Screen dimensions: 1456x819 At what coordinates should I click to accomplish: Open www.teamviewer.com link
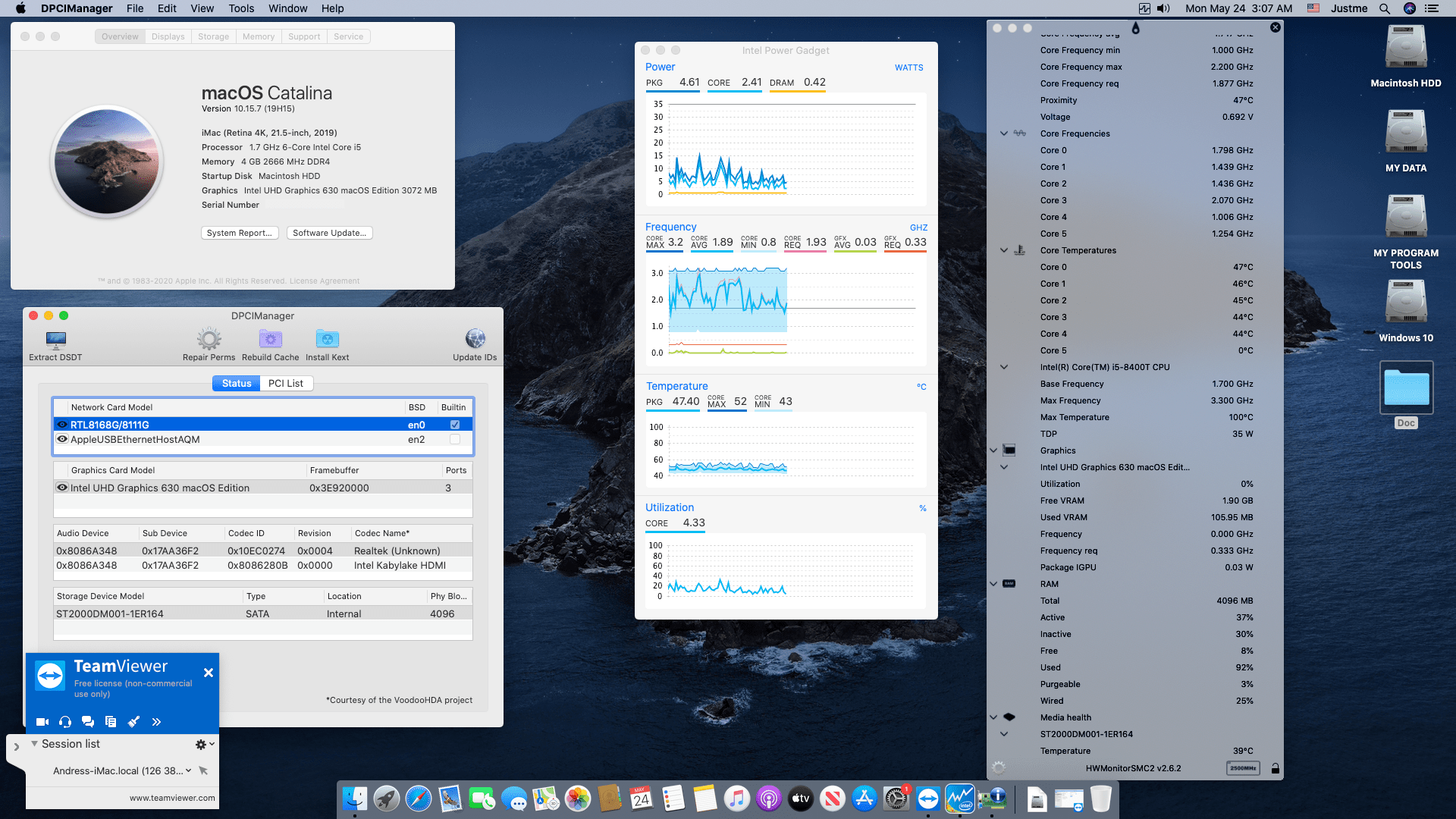click(x=172, y=798)
